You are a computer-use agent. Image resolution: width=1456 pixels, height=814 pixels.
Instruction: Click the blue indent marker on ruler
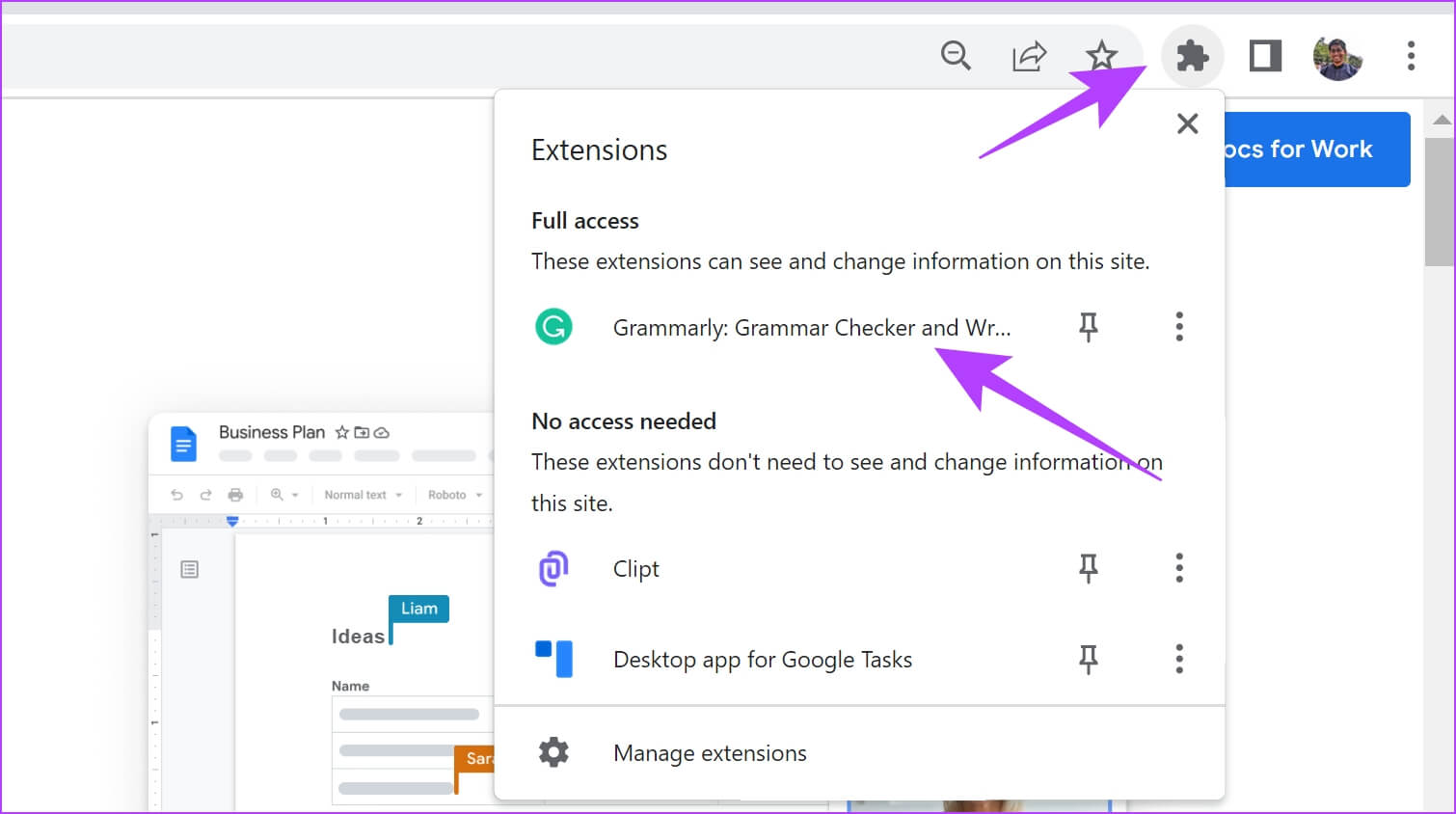click(232, 521)
